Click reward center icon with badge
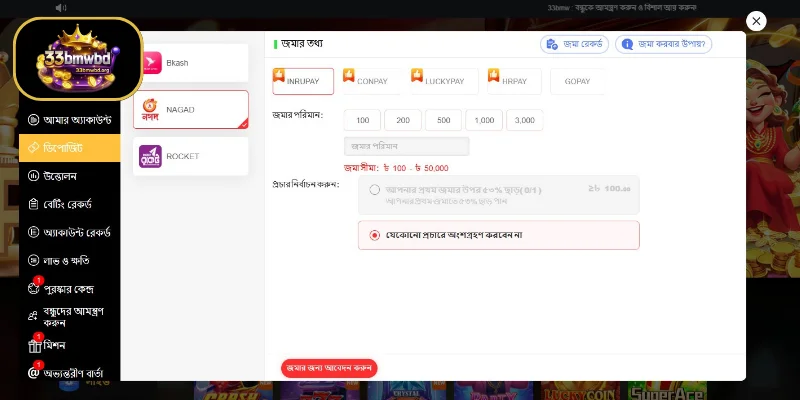The height and width of the screenshot is (400, 800). tap(34, 288)
